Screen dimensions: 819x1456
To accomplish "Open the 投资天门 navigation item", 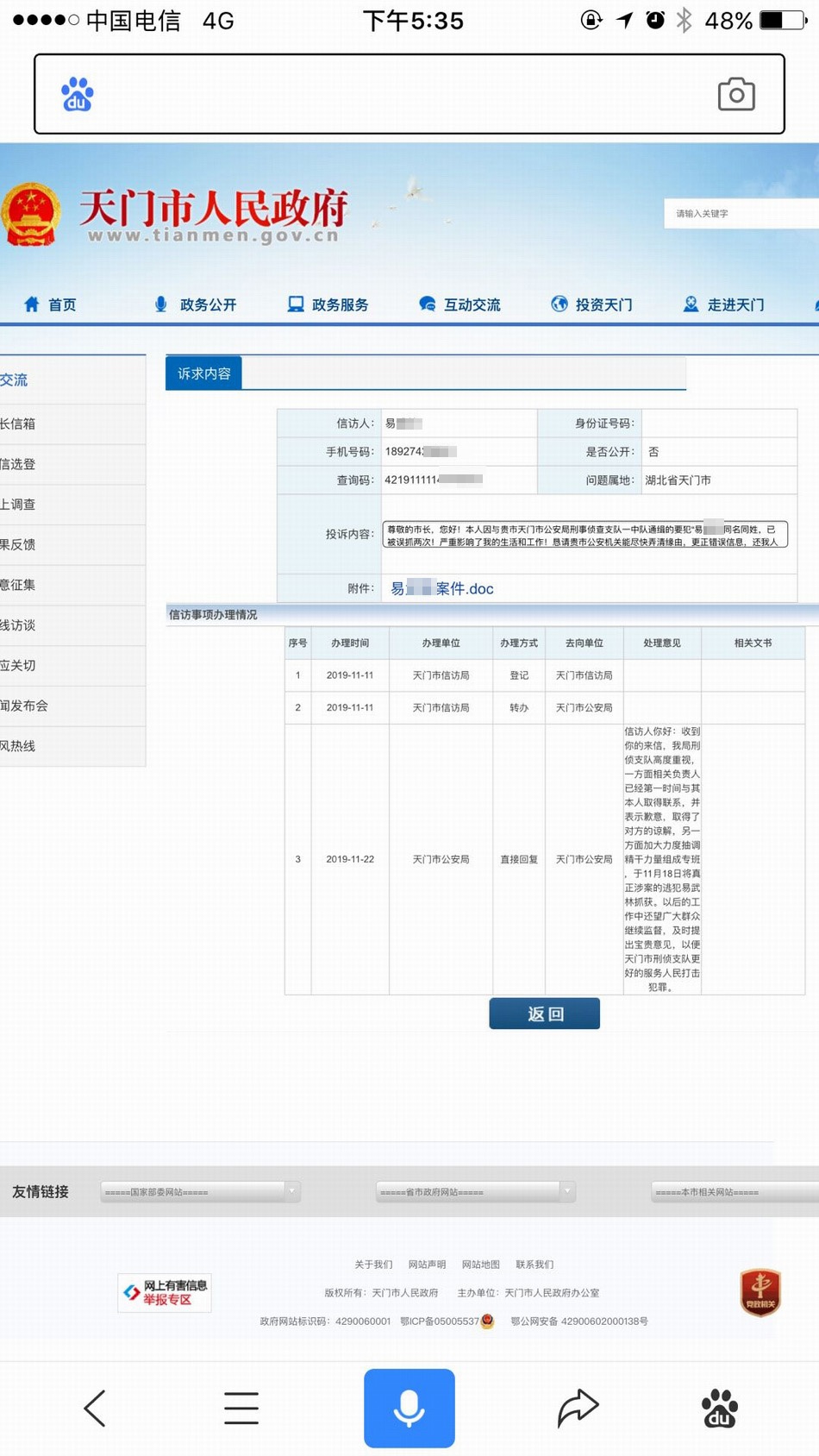I will [x=603, y=304].
